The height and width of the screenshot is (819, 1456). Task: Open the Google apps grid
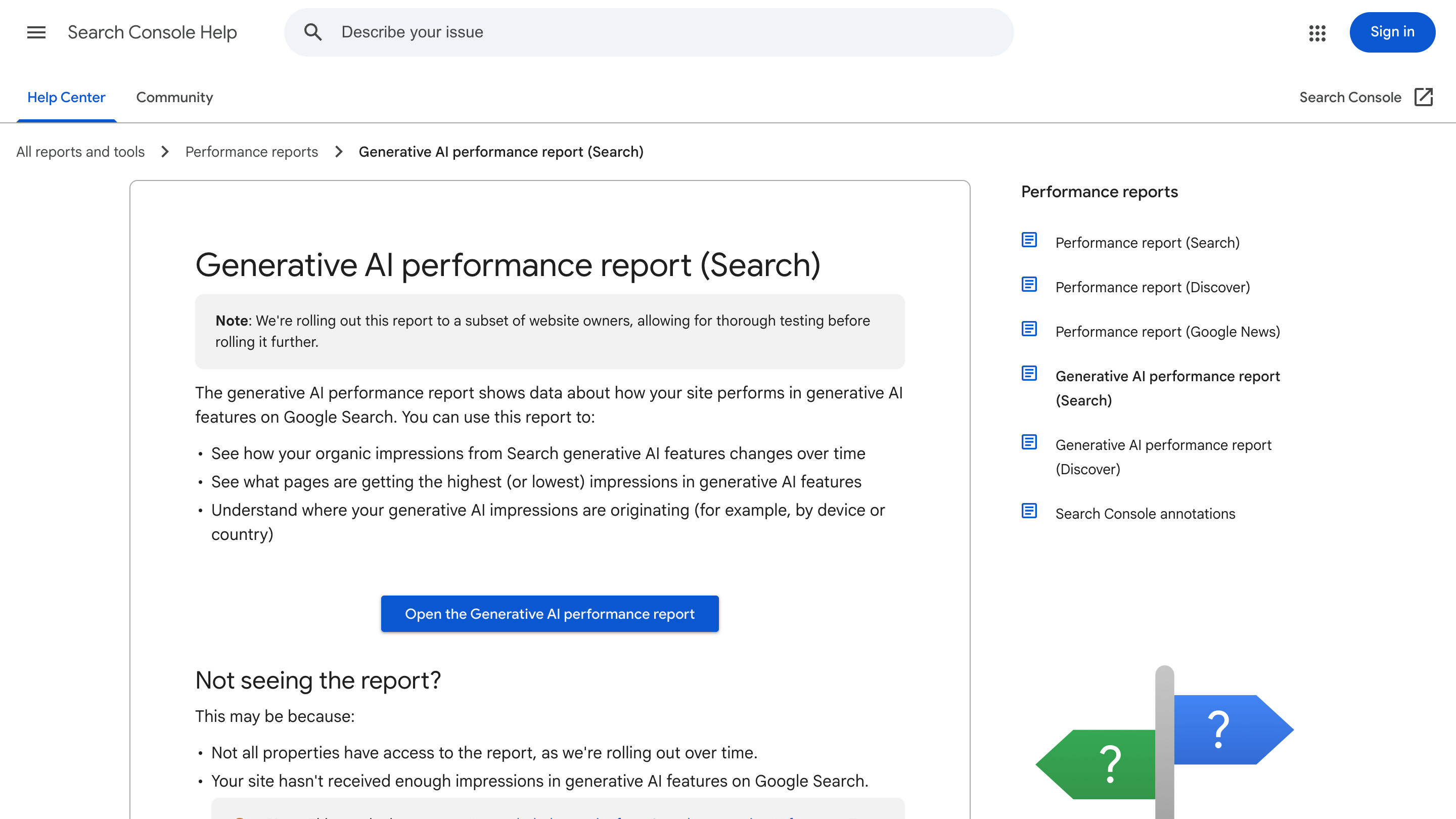pyautogui.click(x=1317, y=33)
